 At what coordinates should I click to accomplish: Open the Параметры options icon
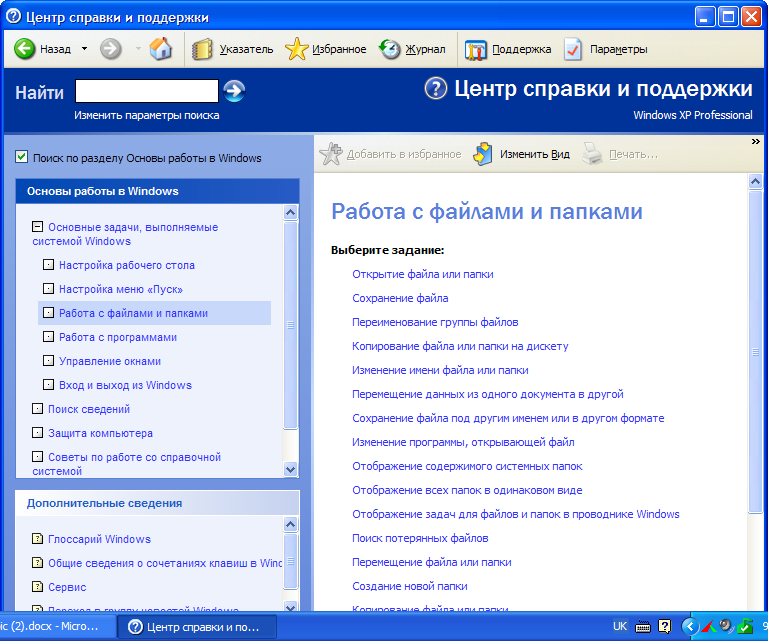pos(573,49)
